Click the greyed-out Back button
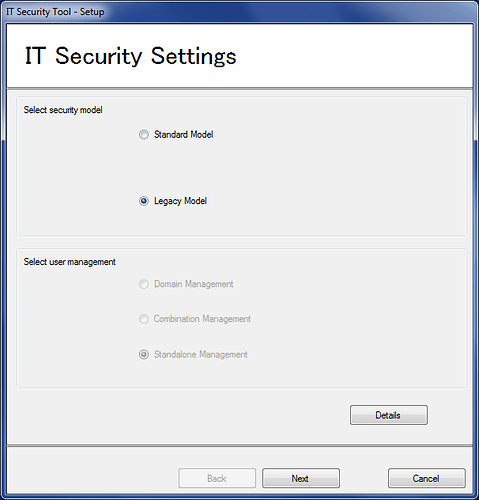 (x=217, y=478)
